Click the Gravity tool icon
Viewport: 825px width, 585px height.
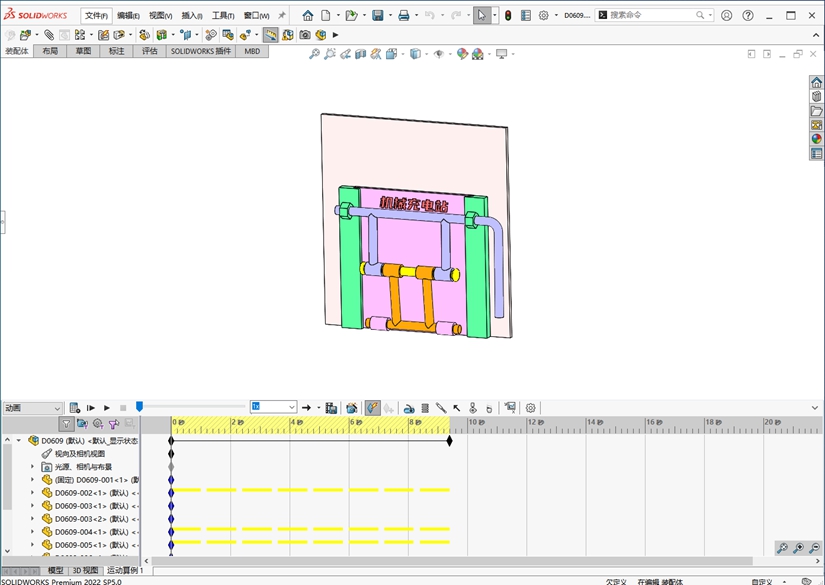[489, 408]
